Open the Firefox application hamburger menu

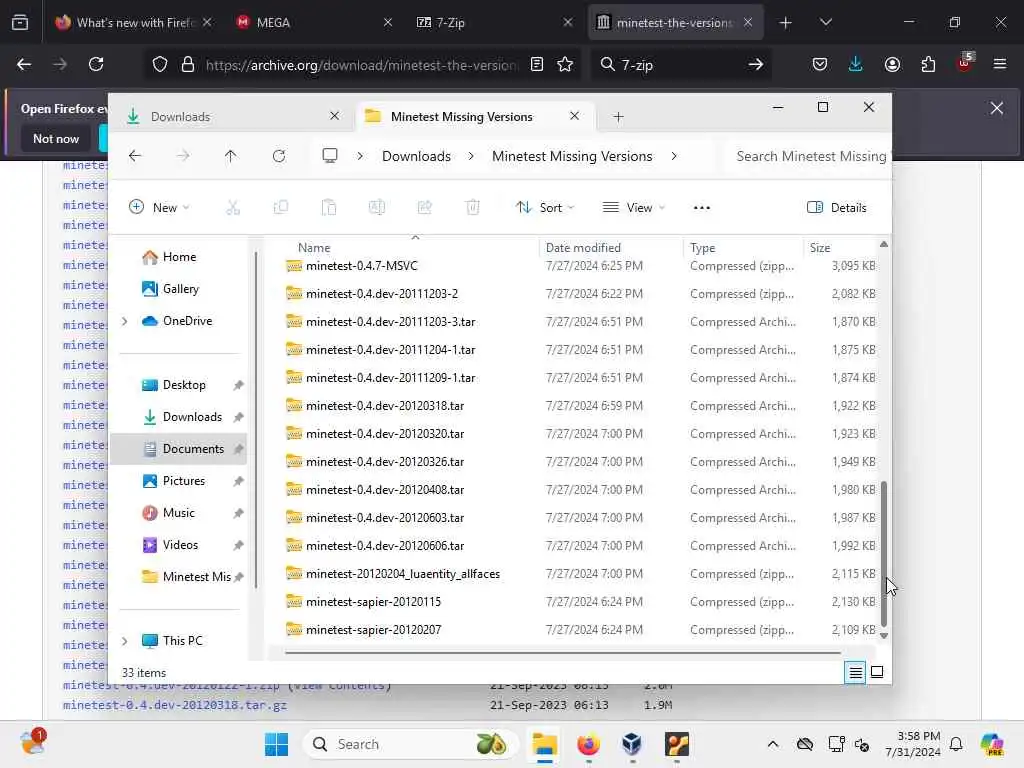1000,64
